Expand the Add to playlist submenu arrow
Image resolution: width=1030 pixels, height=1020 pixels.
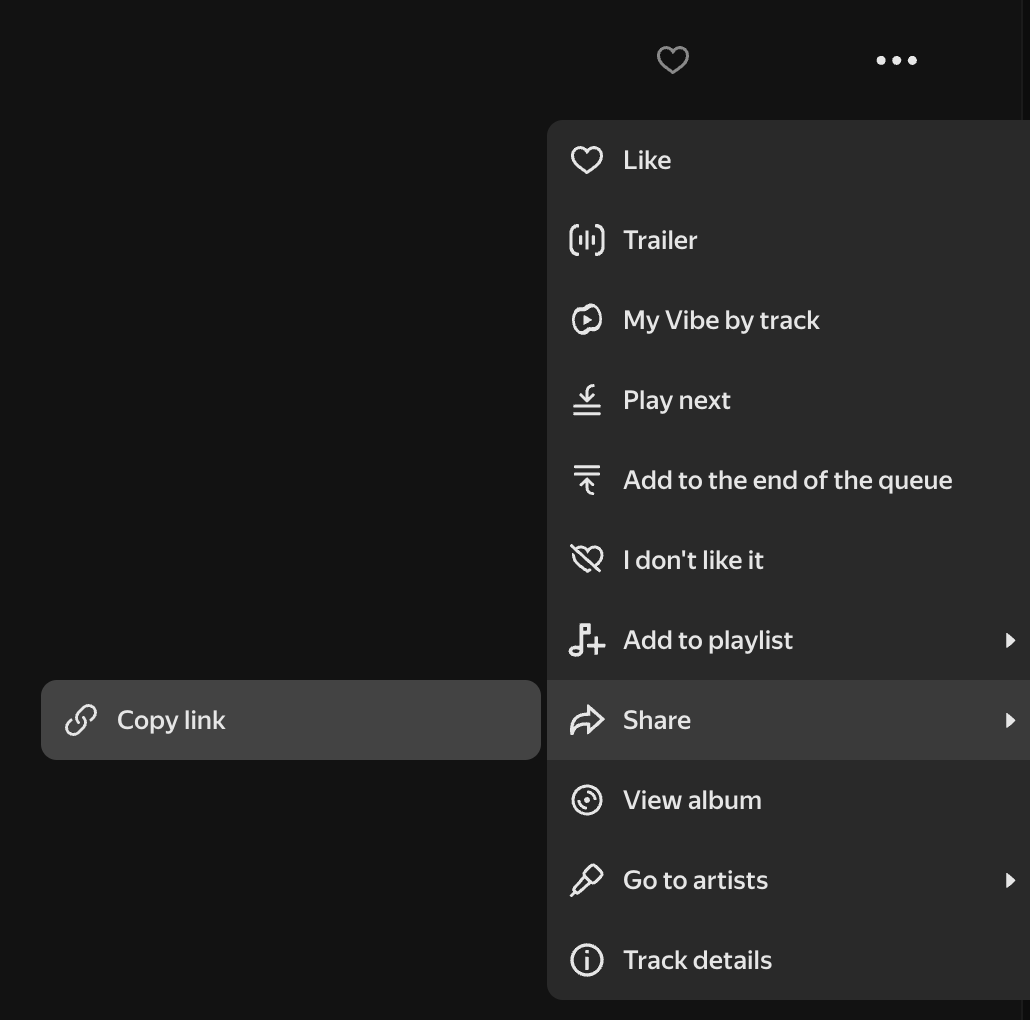(x=1010, y=640)
